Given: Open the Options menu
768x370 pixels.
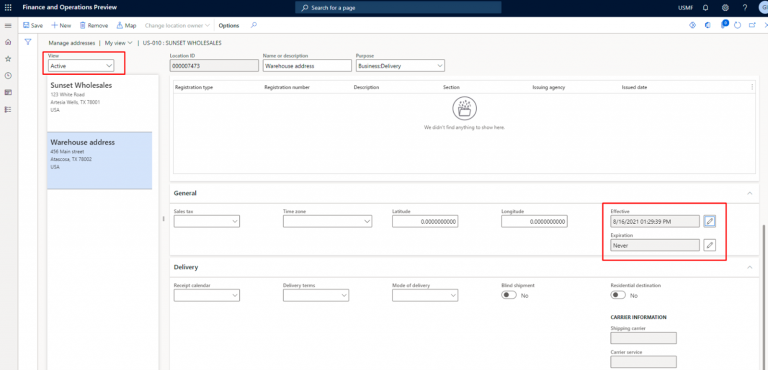Looking at the screenshot, I should click(x=229, y=25).
